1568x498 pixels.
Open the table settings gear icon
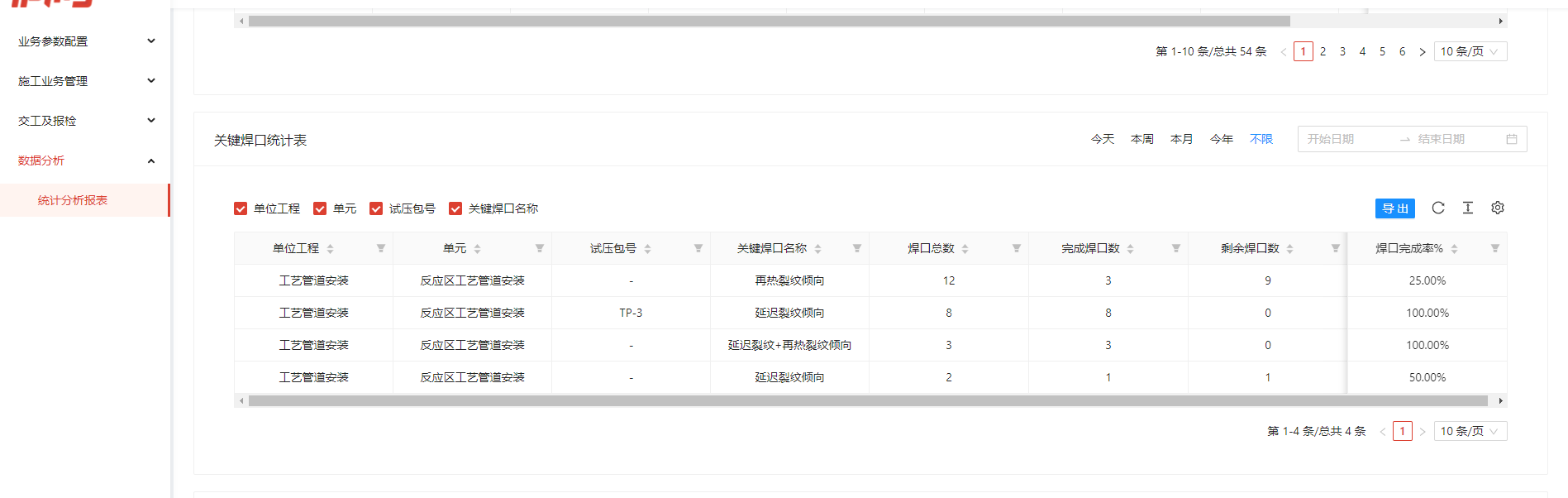(x=1498, y=208)
